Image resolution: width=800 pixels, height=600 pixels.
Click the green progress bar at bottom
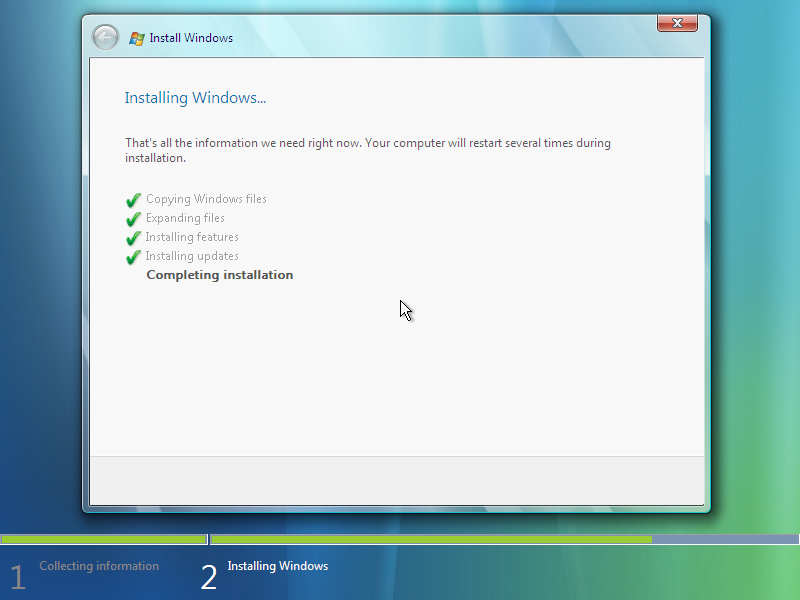pyautogui.click(x=430, y=538)
